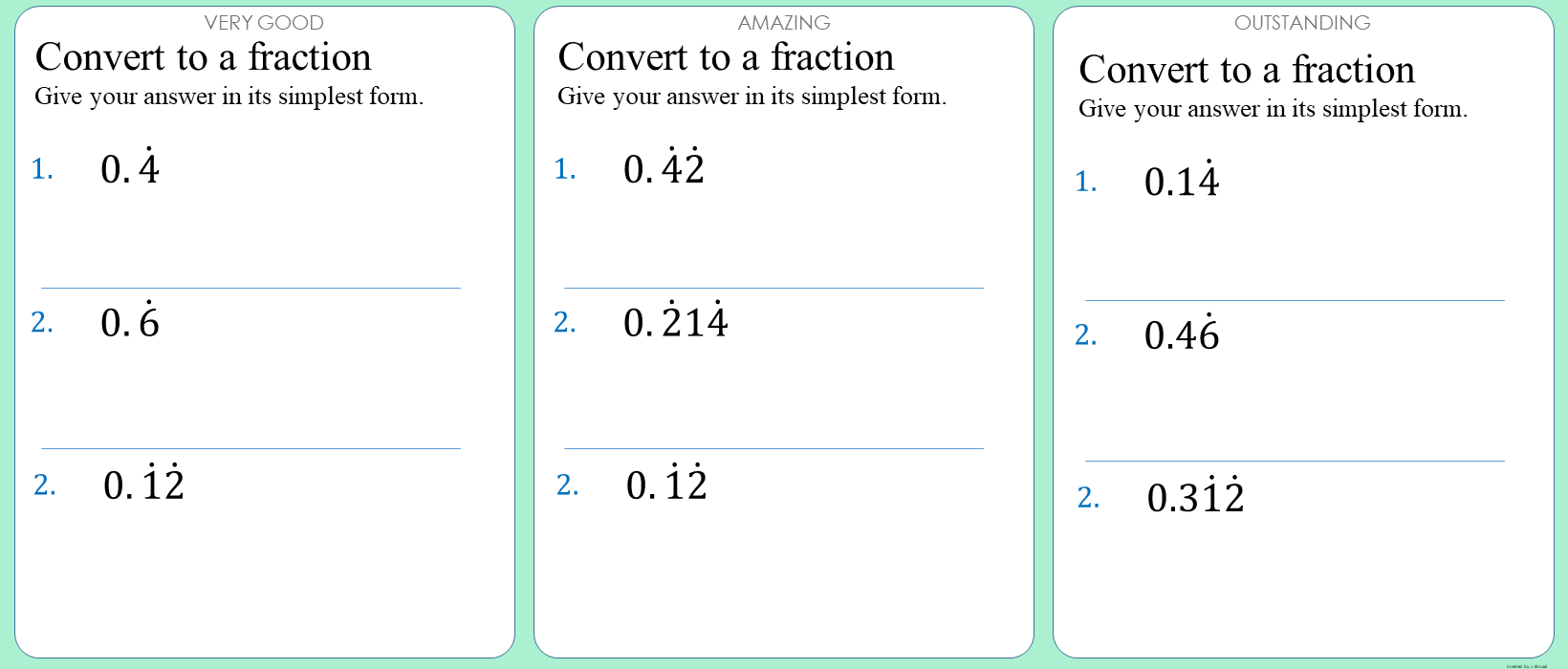Viewport: 1568px width, 669px height.
Task: Click the 'Created by' credit text
Action: pyautogui.click(x=1526, y=665)
